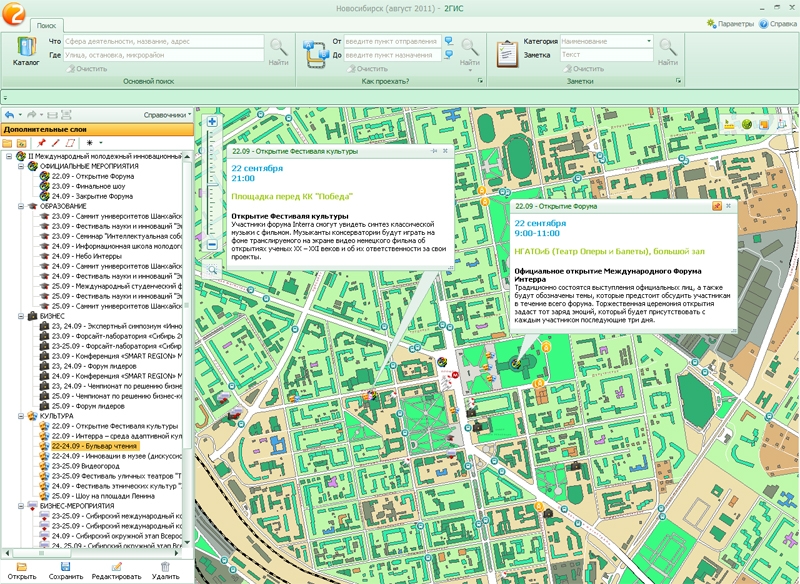Select the red line drawing tool
The image size is (800, 584).
[56, 143]
